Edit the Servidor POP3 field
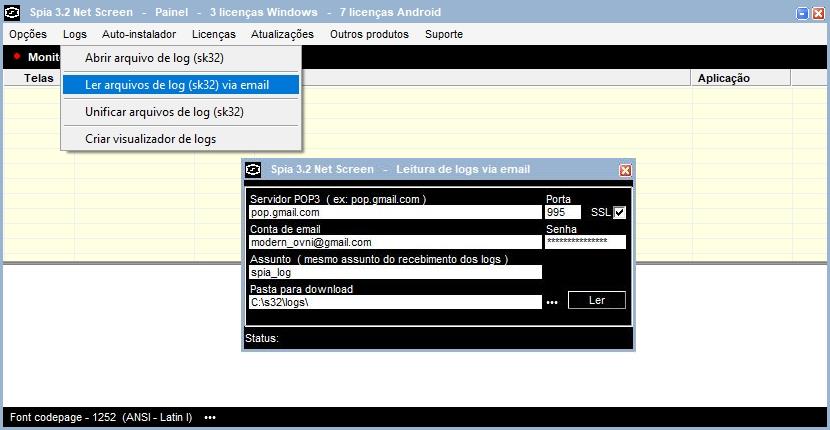The image size is (830, 430). tap(395, 212)
